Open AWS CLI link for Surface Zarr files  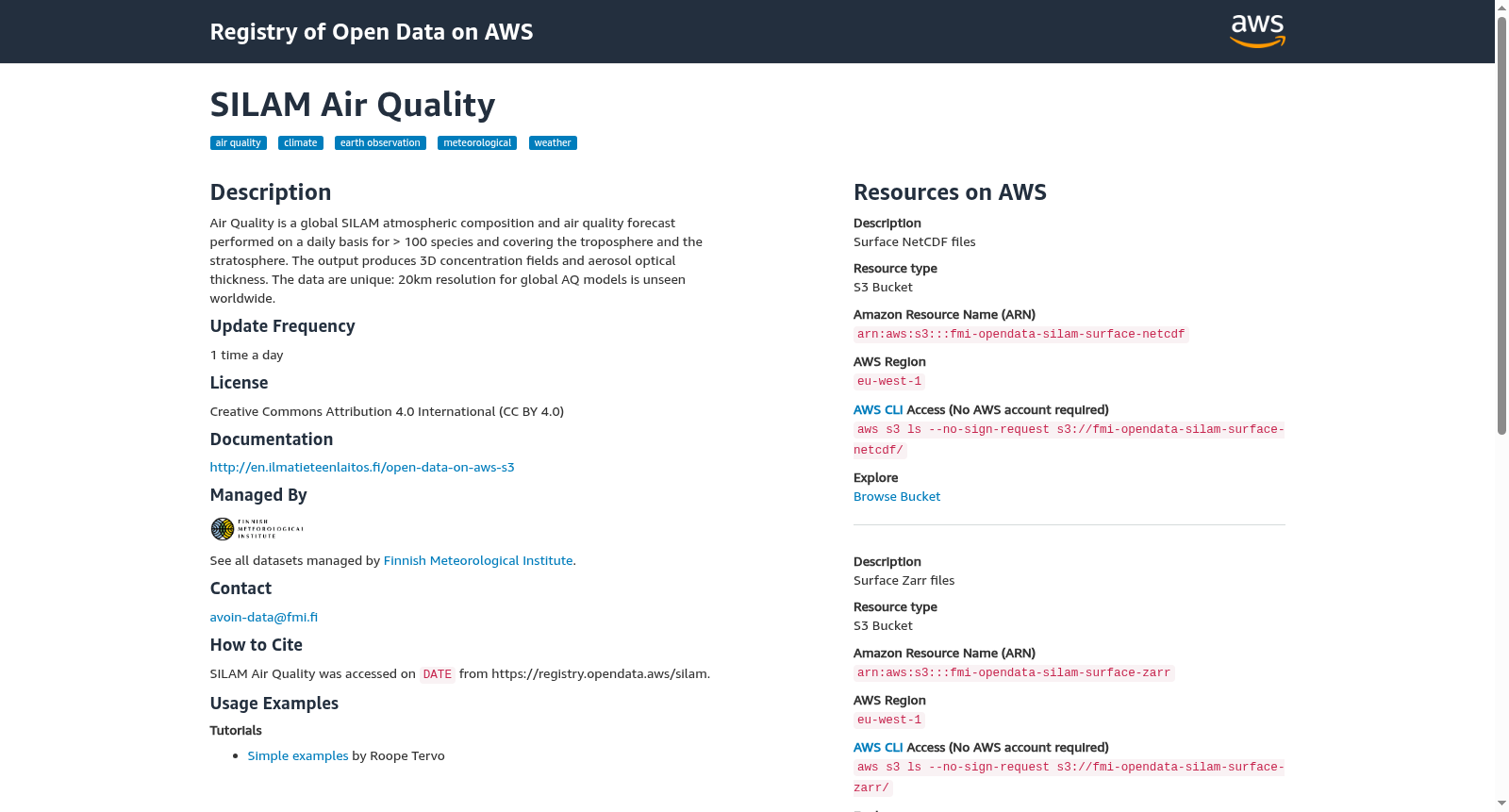878,747
